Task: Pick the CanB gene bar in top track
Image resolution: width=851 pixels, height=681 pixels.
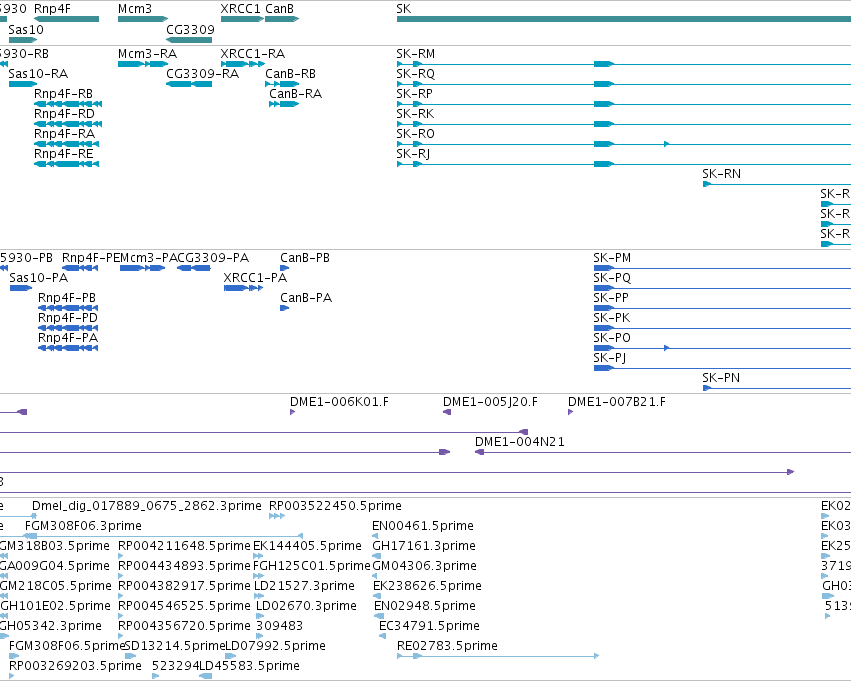Action: (x=282, y=19)
